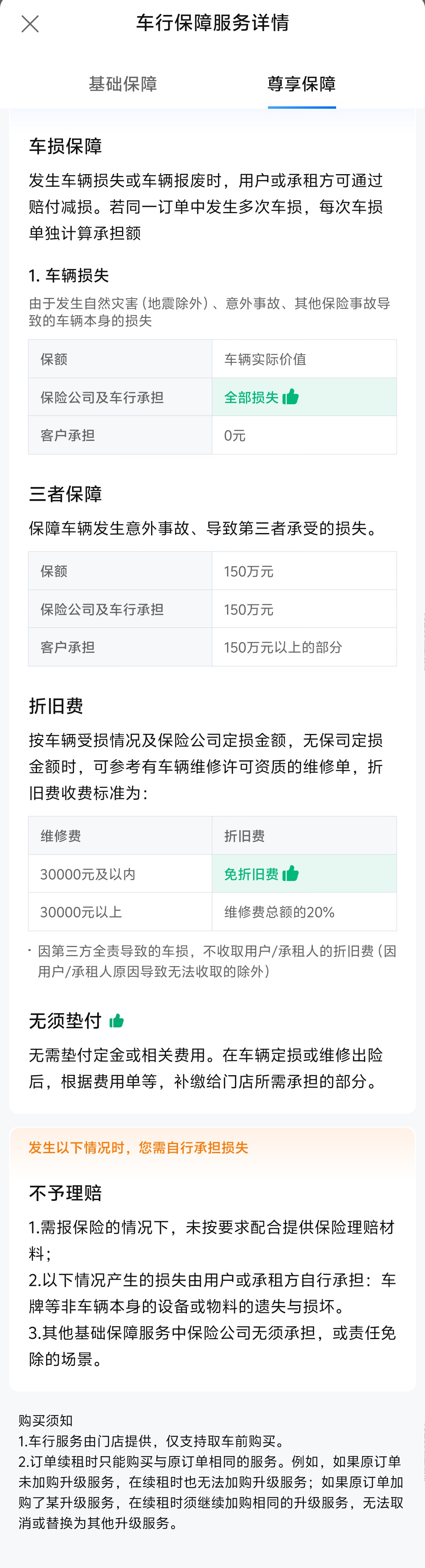Image resolution: width=425 pixels, height=1568 pixels.
Task: Tap the thumbs-up icon beside 全部损失
Action: (x=291, y=397)
